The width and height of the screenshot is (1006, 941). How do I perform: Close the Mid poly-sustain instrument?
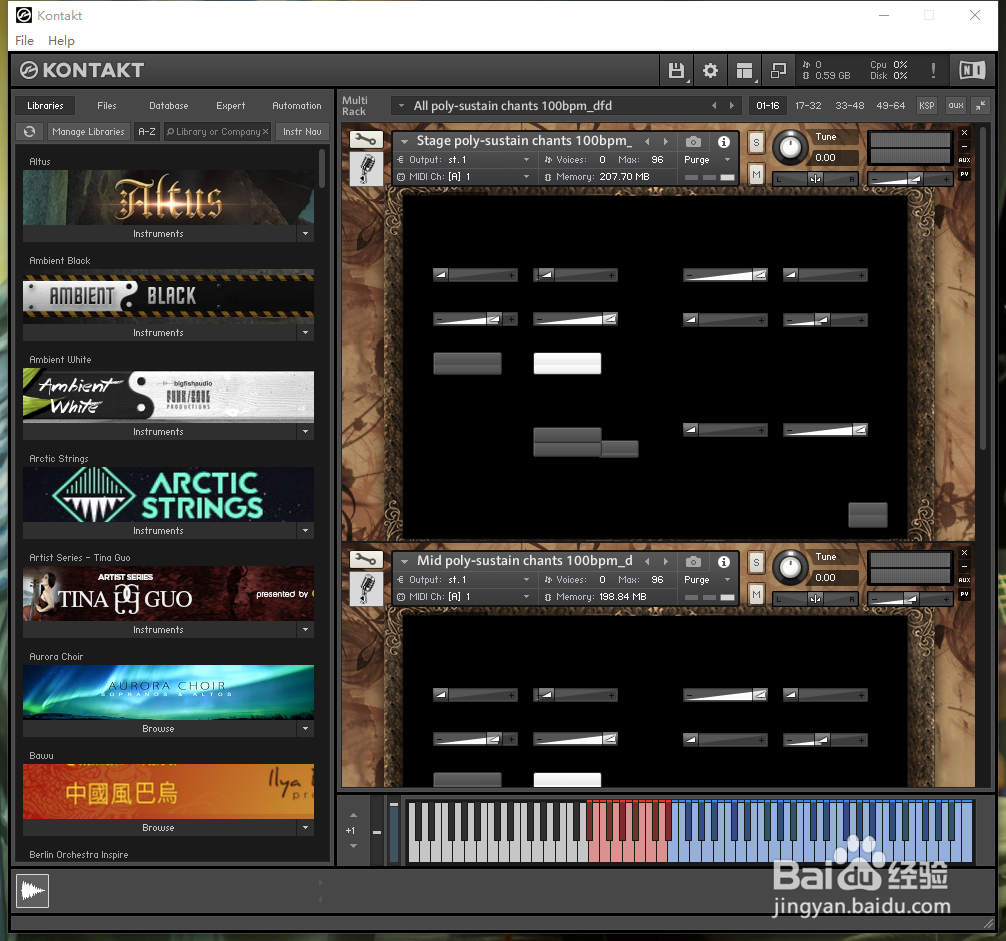[964, 553]
